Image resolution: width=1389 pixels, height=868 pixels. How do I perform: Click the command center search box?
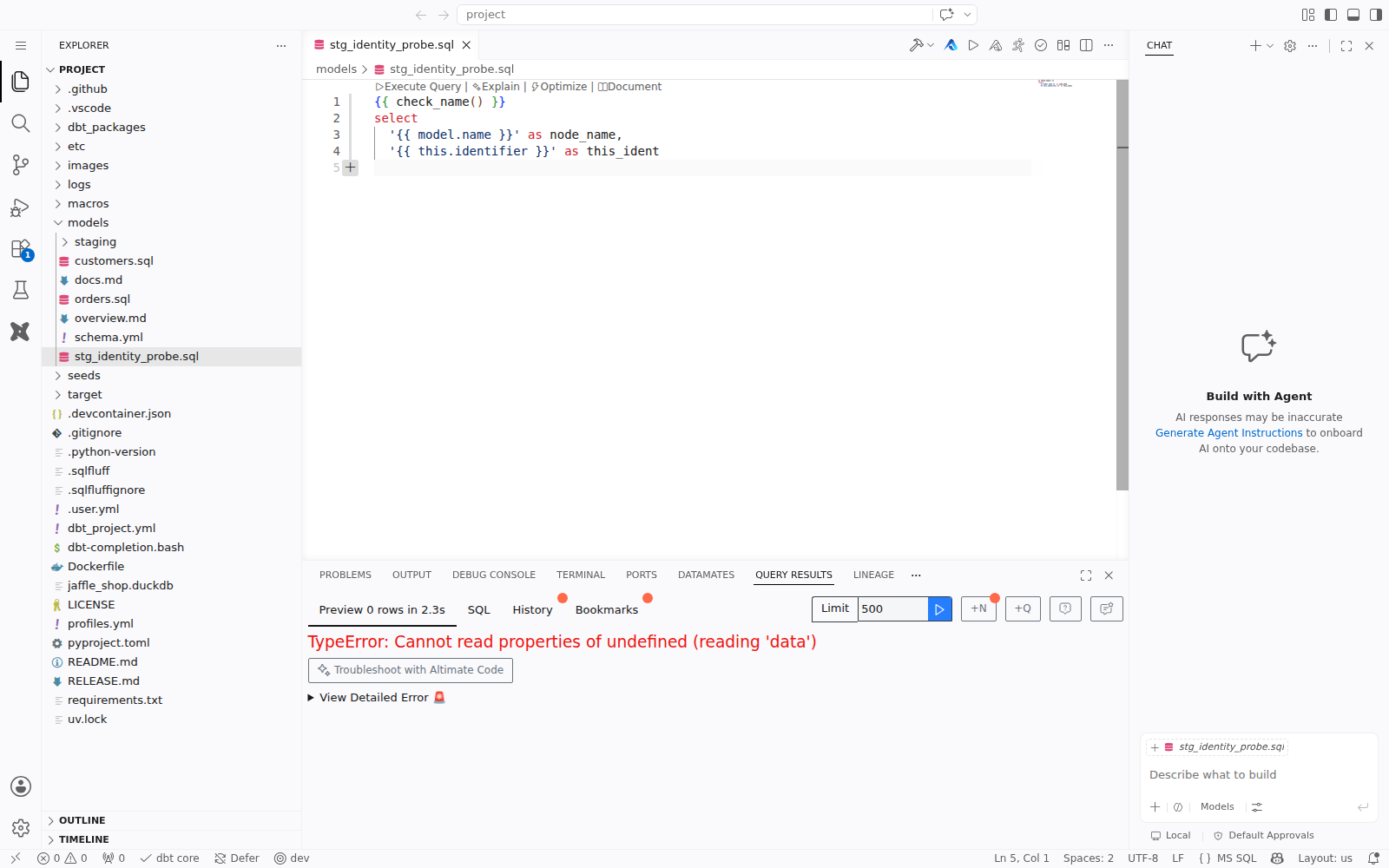click(694, 15)
